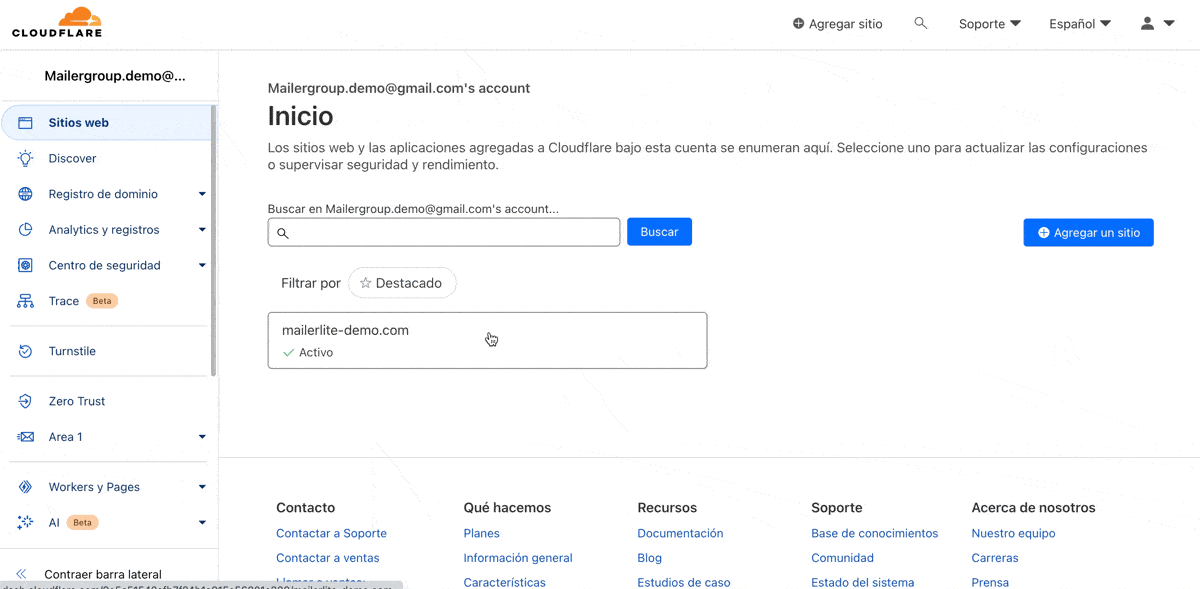
Task: Open Documentación footer link
Action: coord(680,533)
